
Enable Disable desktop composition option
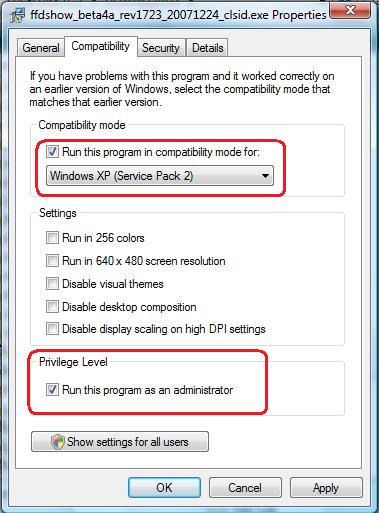52,306
